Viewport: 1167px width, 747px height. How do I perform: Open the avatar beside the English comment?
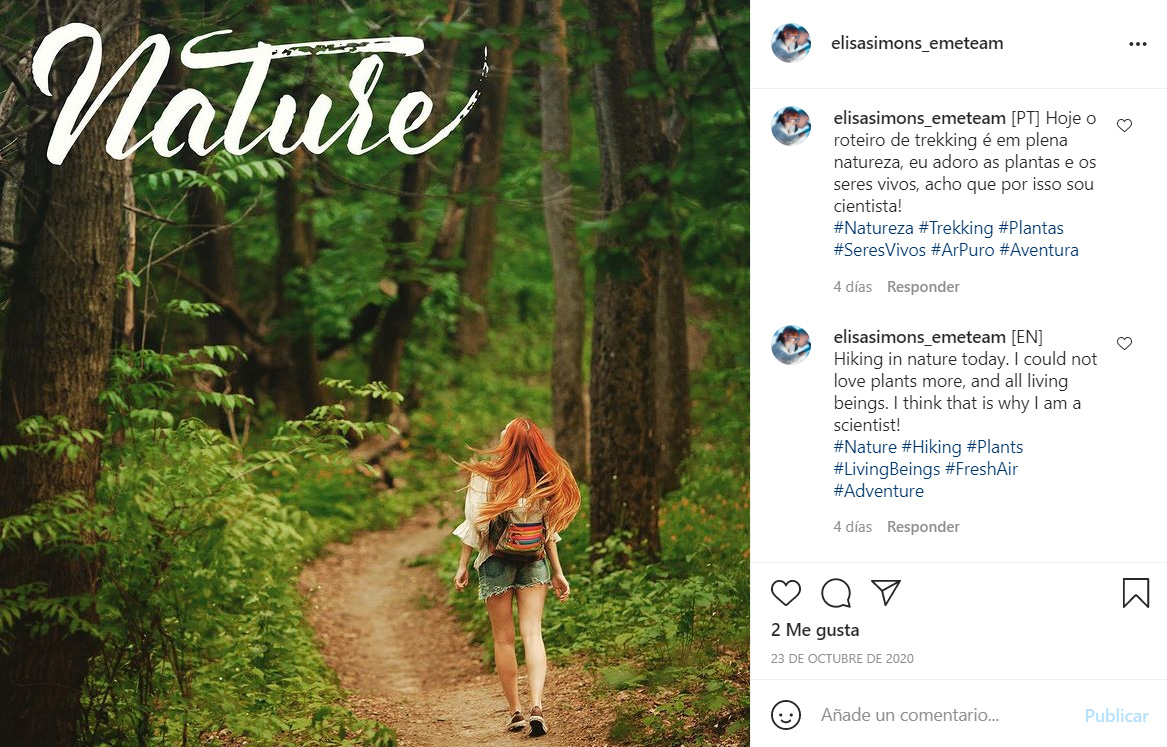pyautogui.click(x=791, y=344)
